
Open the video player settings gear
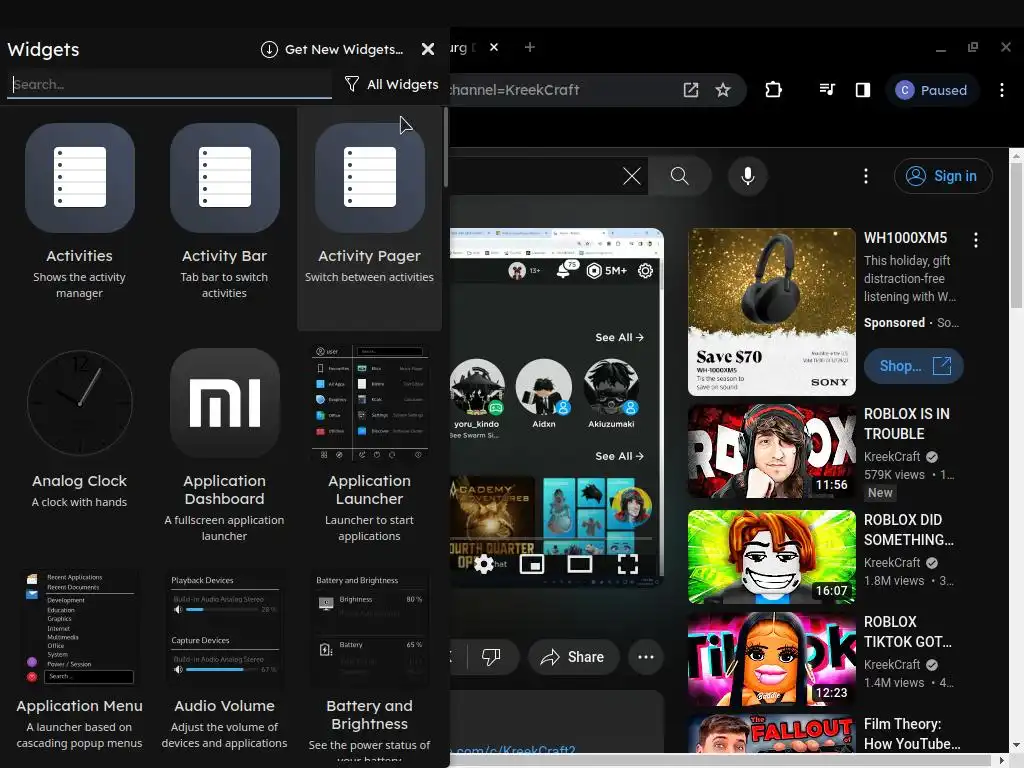[x=484, y=564]
